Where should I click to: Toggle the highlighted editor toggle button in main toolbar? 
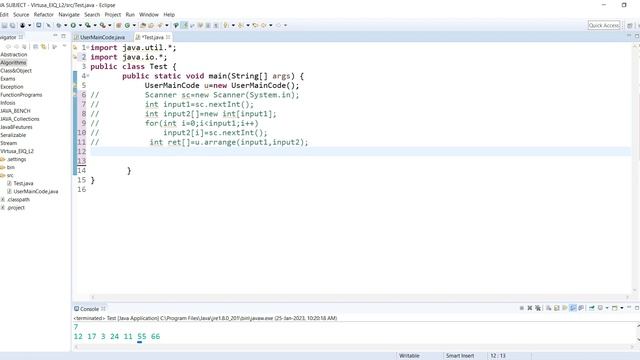(184, 25)
